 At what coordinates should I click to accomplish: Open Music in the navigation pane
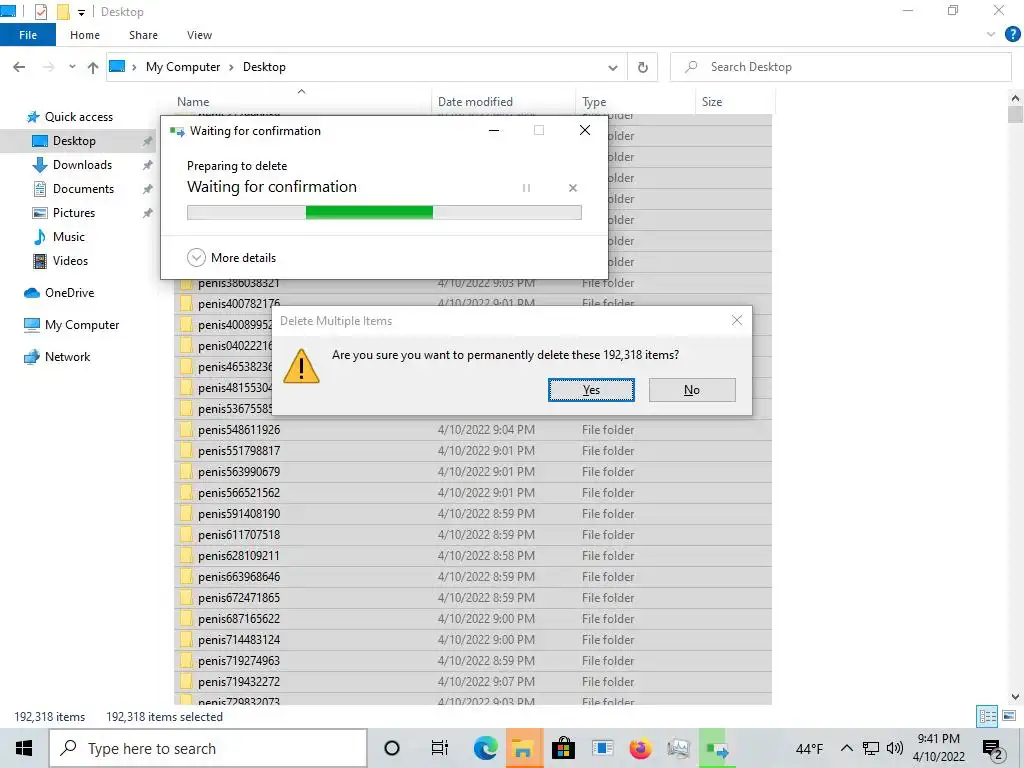click(x=69, y=236)
